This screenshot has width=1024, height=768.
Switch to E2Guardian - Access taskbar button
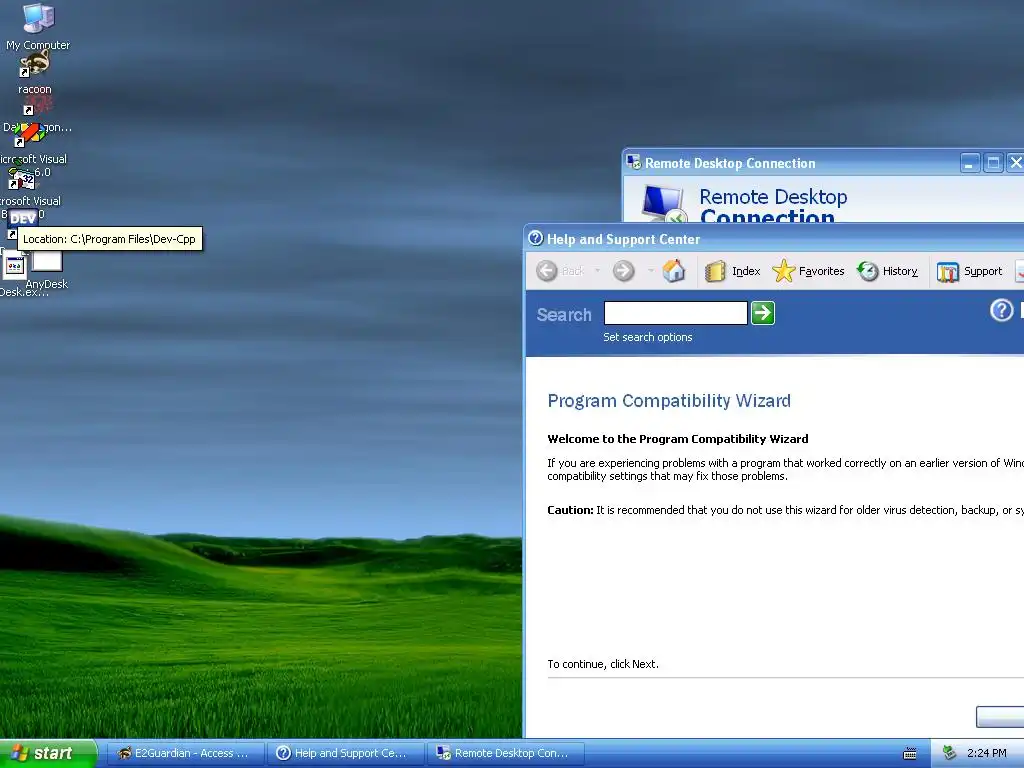184,753
